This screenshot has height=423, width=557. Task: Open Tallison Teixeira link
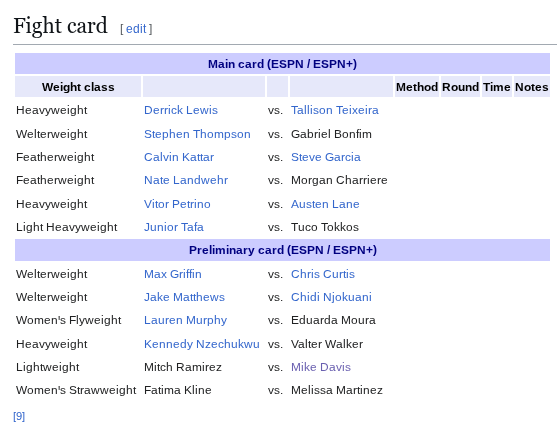[335, 110]
